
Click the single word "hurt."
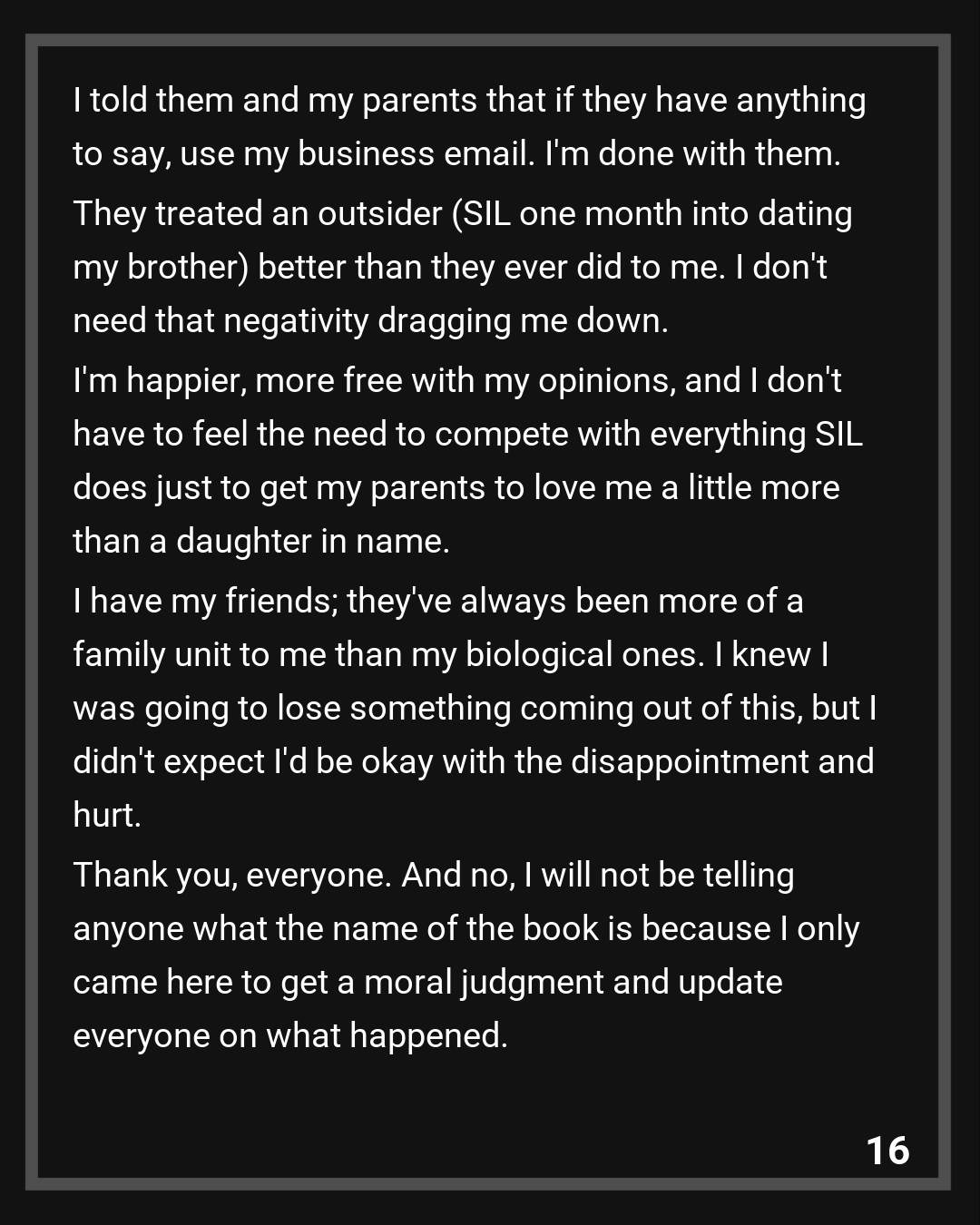click(x=107, y=816)
